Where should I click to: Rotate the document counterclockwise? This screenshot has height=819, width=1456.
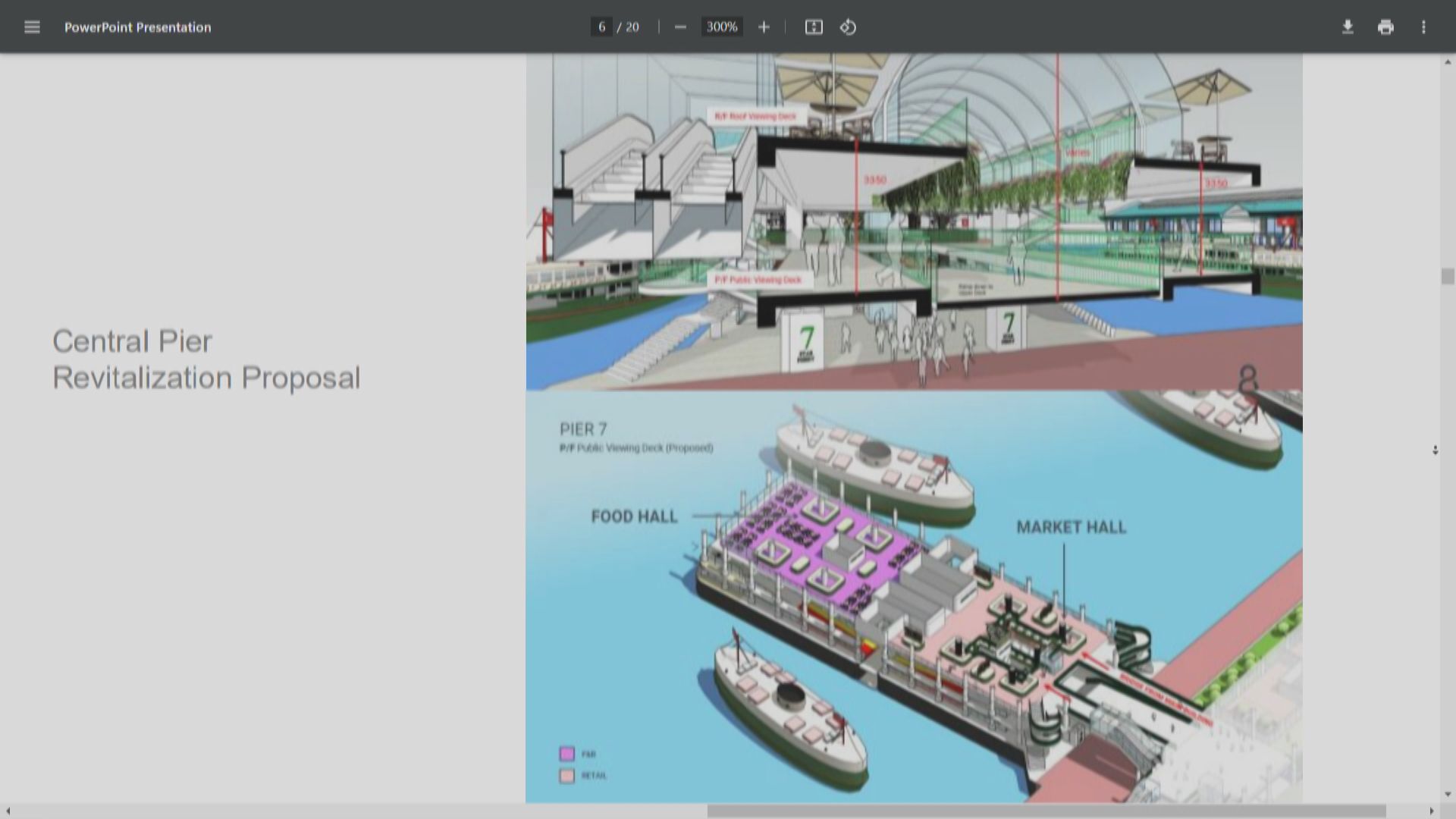pos(848,27)
